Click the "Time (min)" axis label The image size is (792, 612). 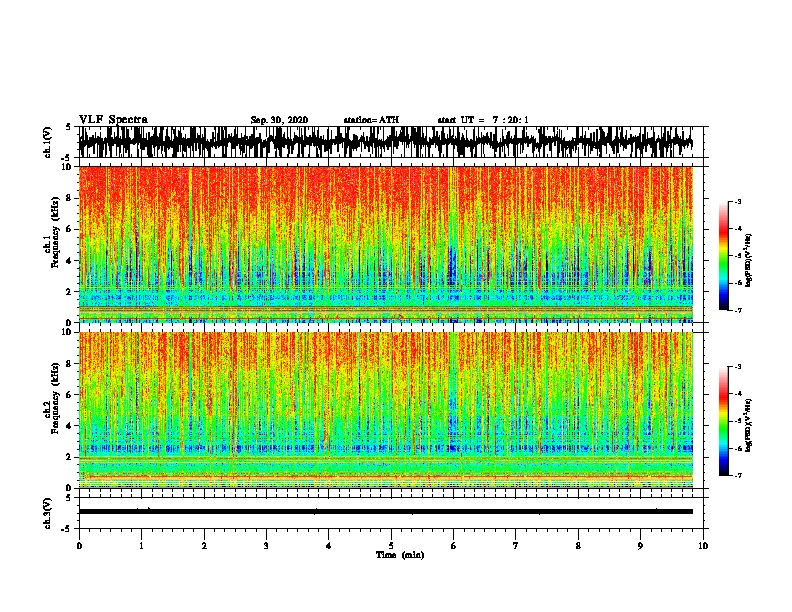[400, 555]
